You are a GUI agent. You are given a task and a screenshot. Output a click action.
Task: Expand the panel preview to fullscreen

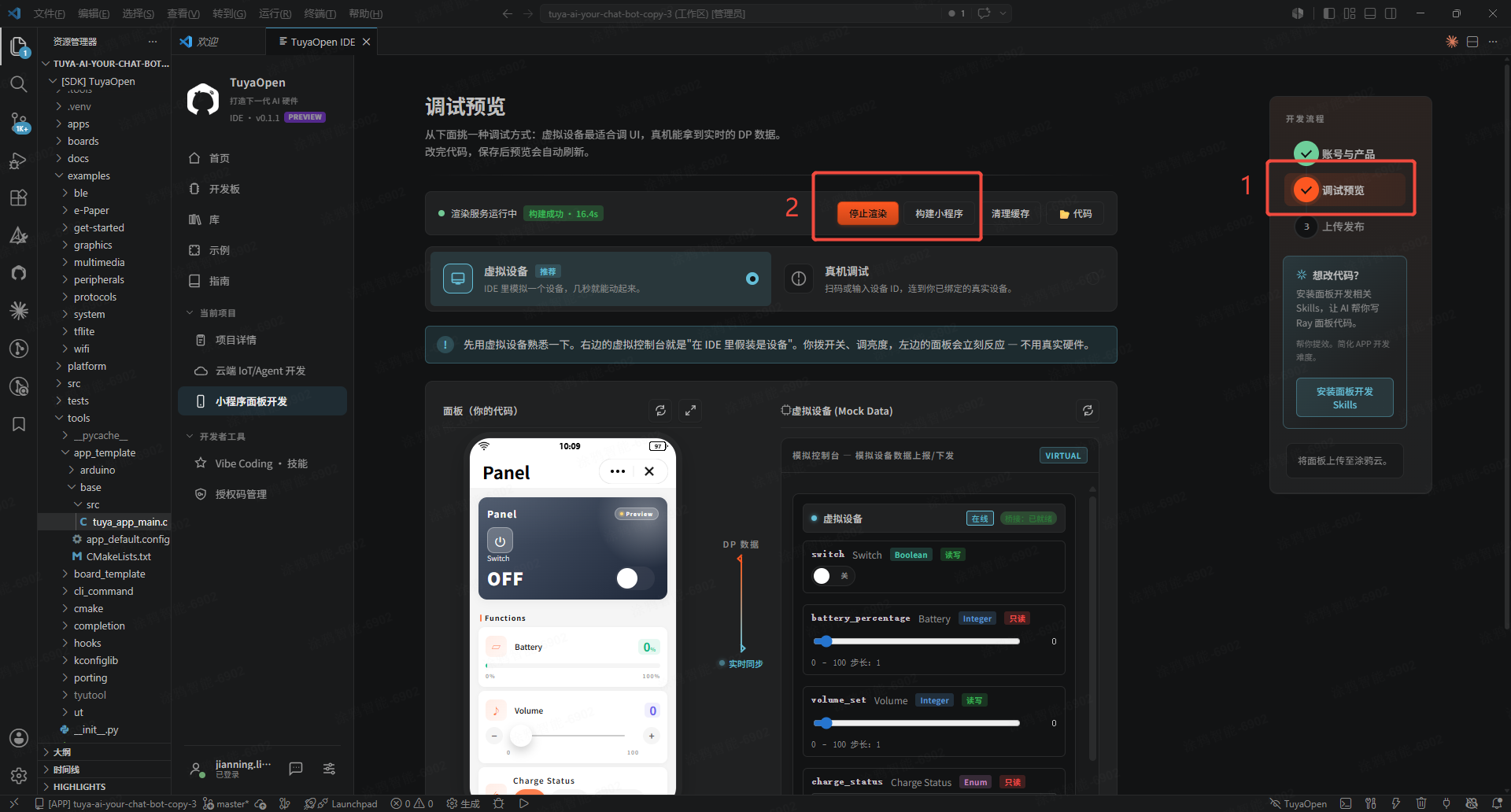[690, 411]
